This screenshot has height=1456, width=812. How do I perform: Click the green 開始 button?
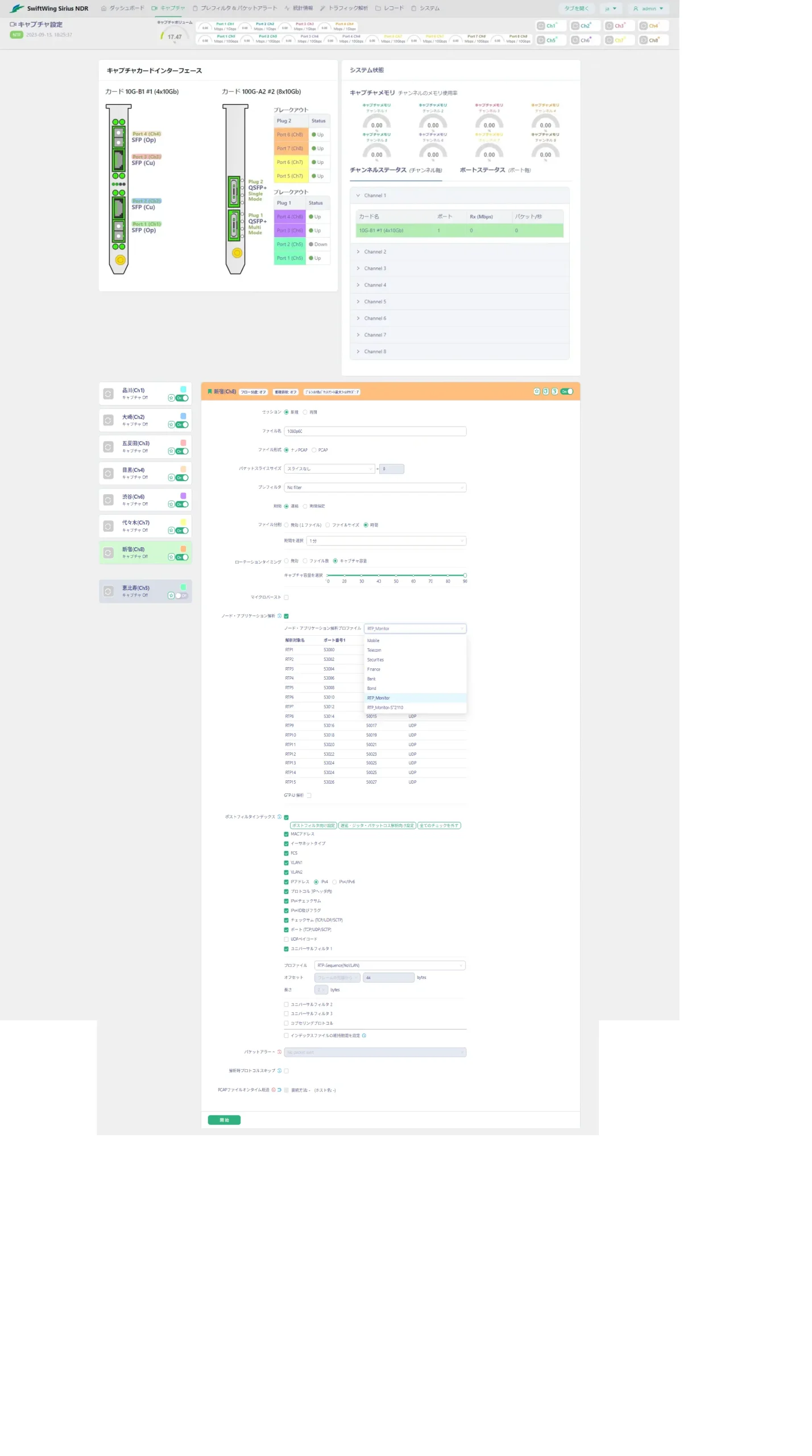pos(224,1120)
